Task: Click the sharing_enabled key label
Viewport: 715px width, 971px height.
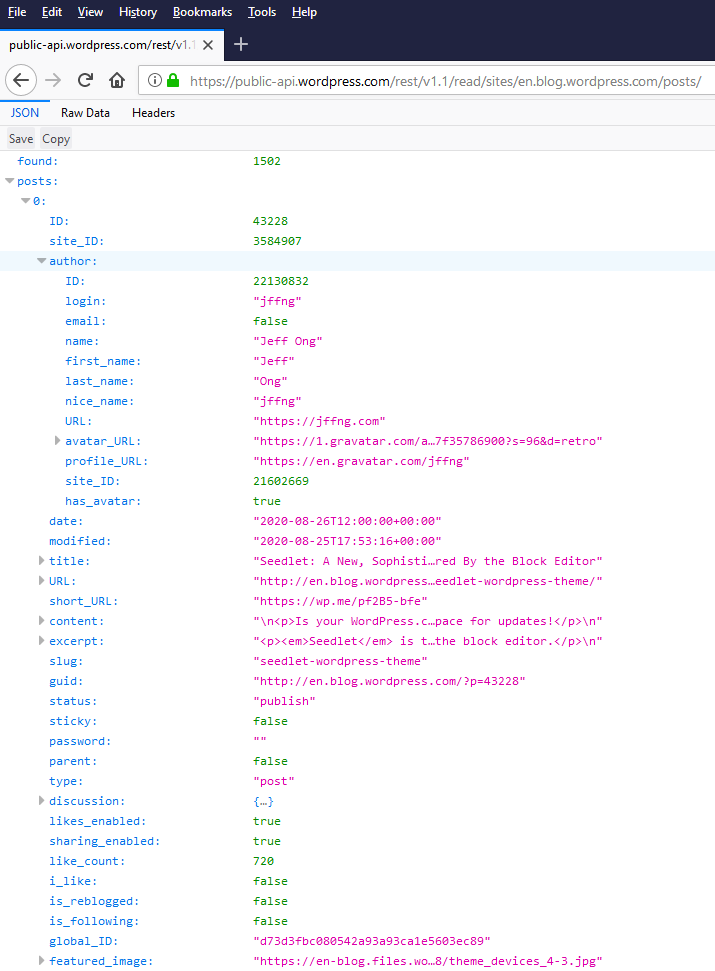Action: pos(105,841)
